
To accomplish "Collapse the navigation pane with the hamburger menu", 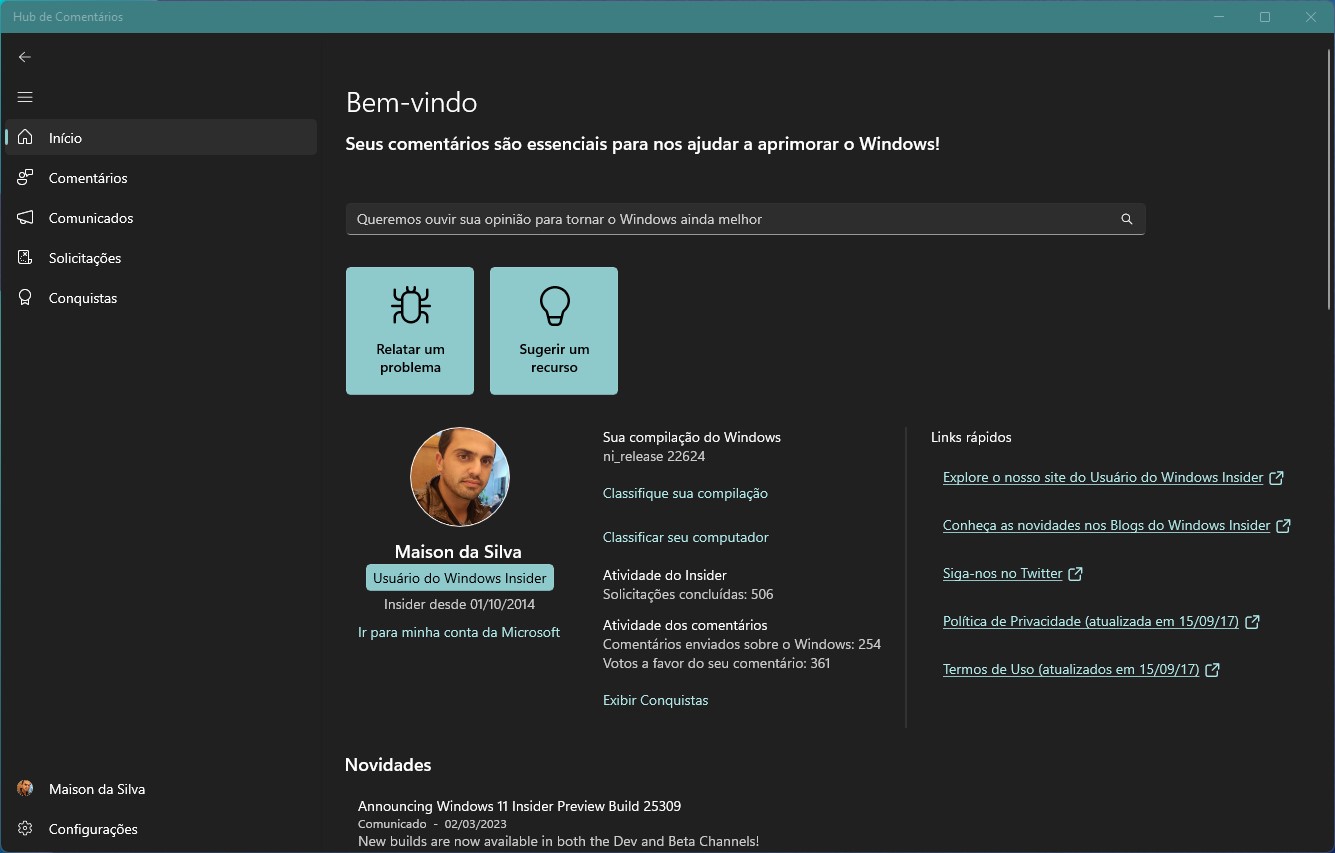I will pos(25,97).
